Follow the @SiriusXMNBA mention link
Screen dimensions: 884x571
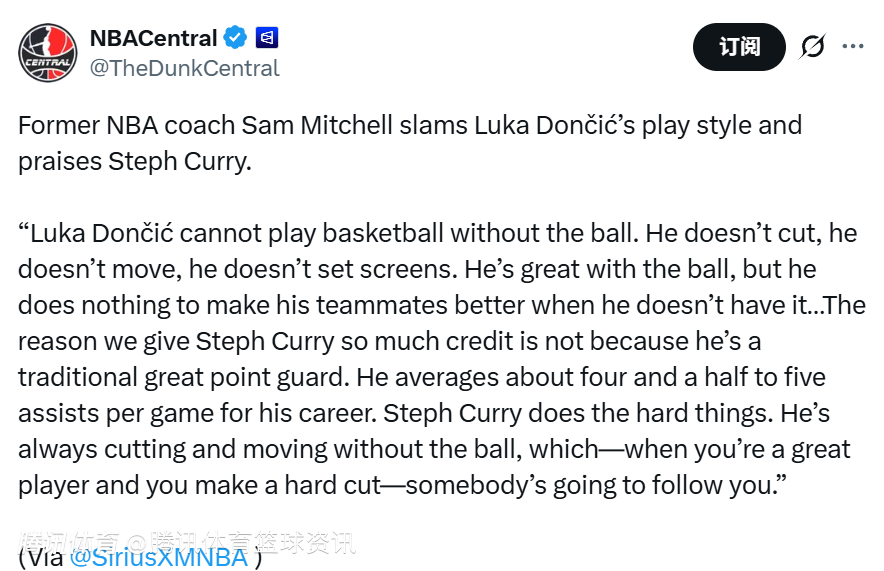pos(158,557)
